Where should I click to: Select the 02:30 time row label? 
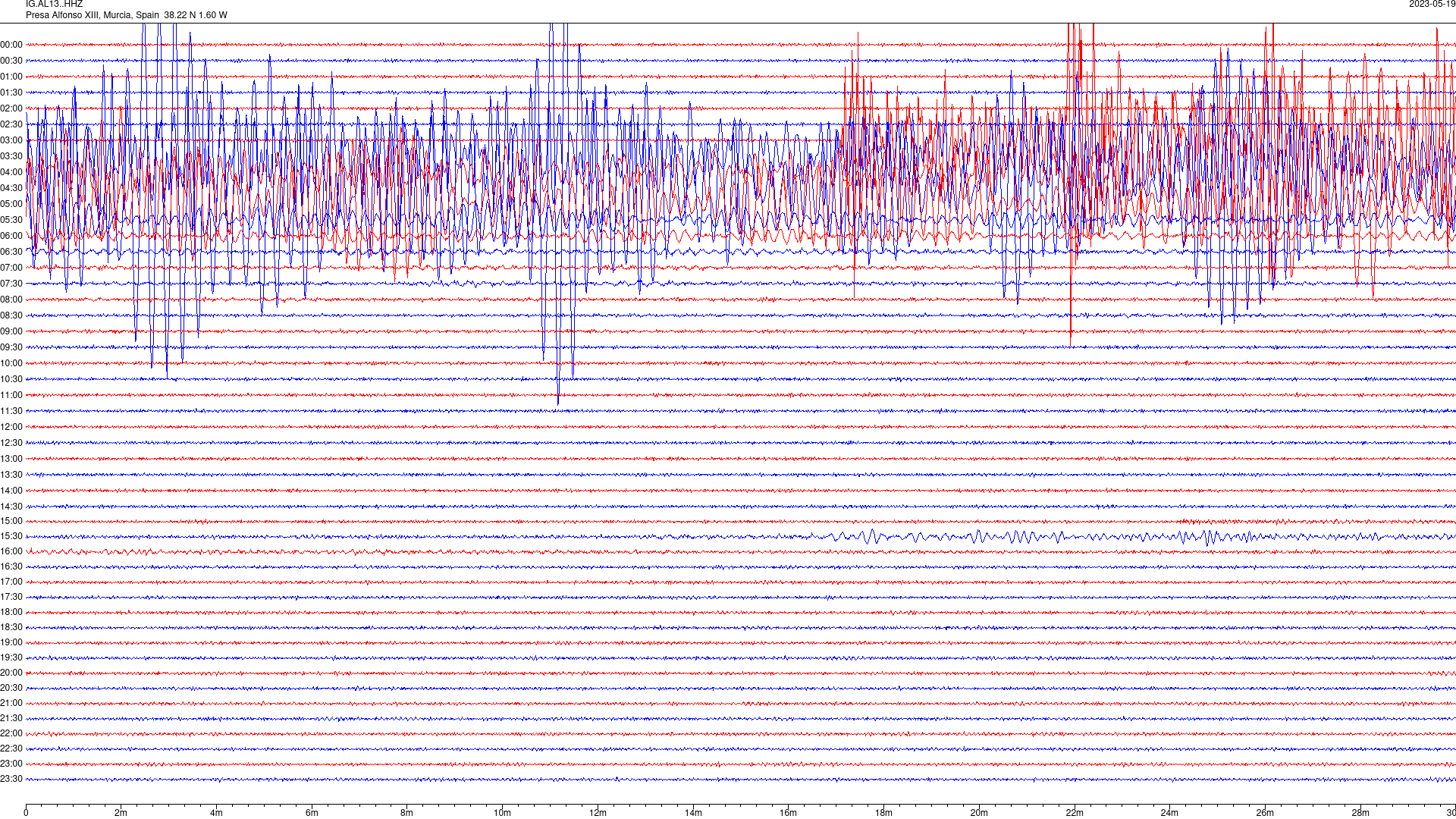(x=11, y=124)
